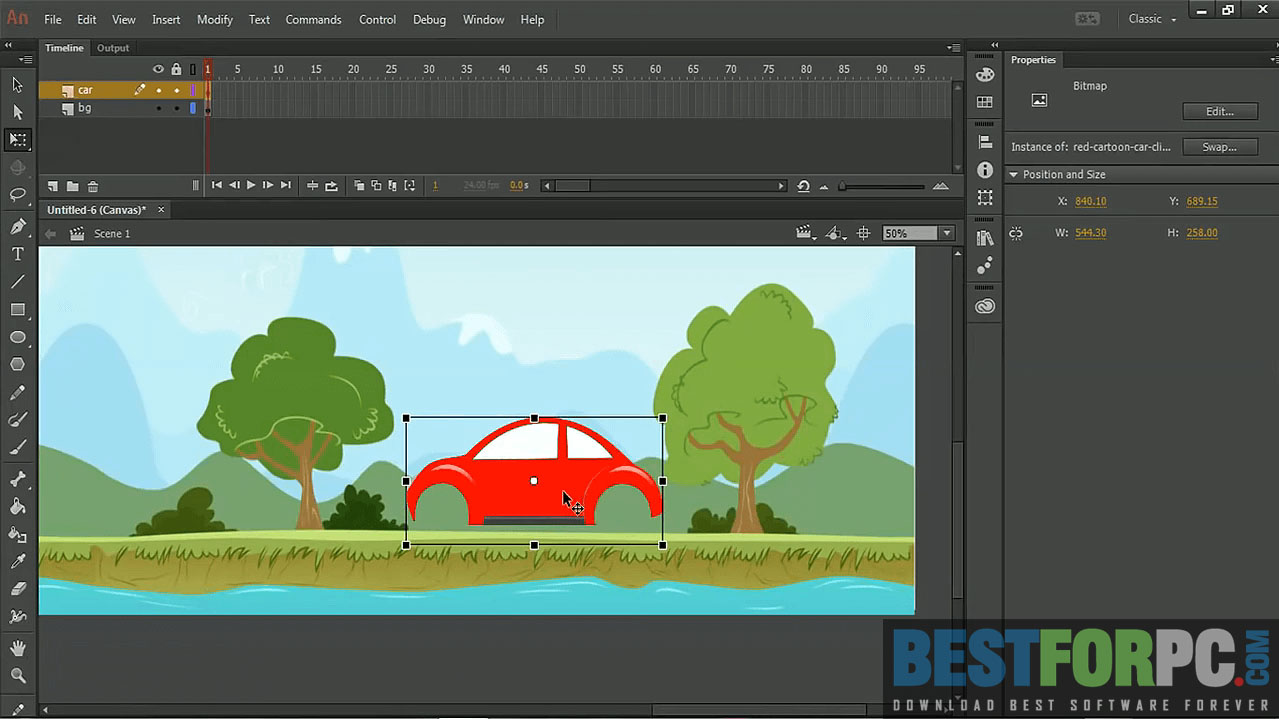Select the Lasso tool
The image size is (1279, 719).
(x=17, y=194)
